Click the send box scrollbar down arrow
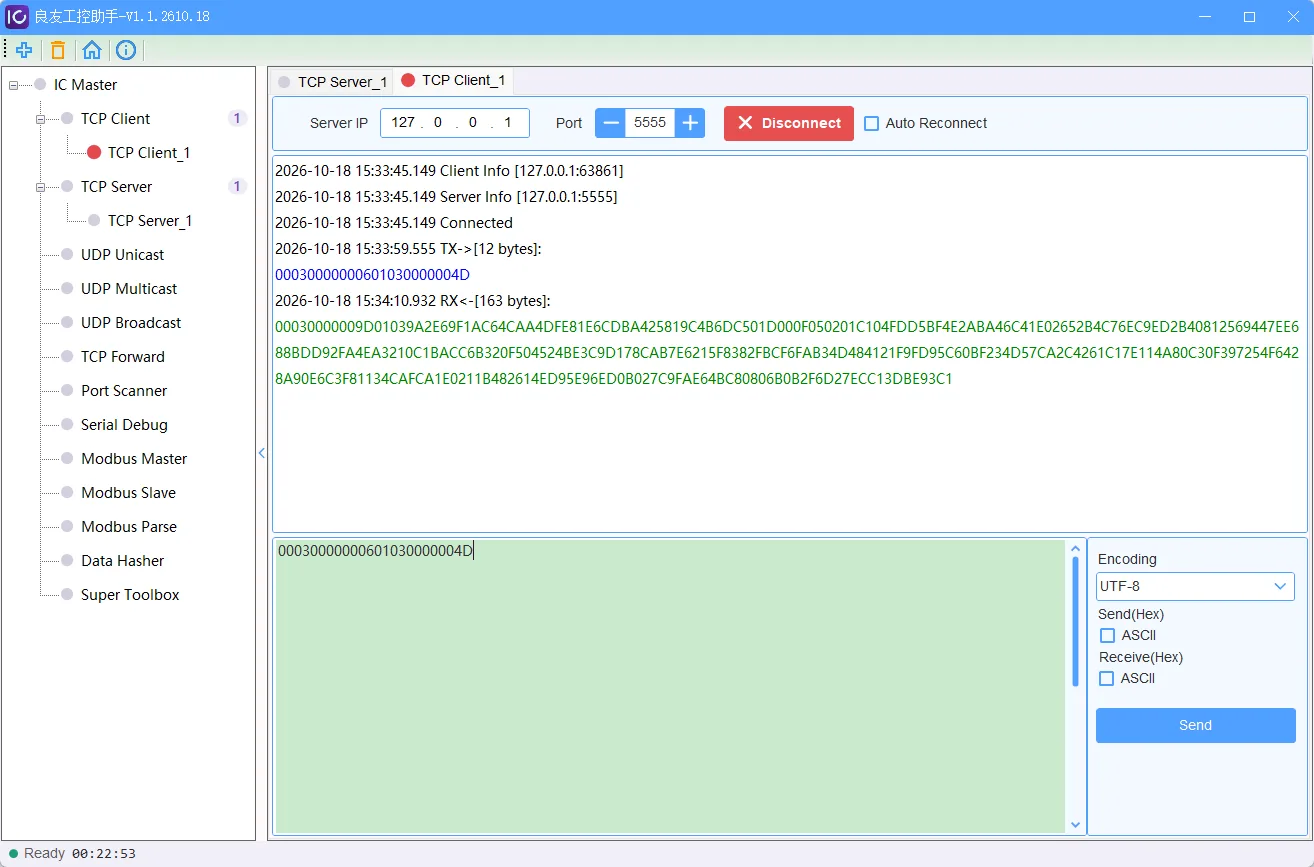1314x867 pixels. coord(1076,825)
